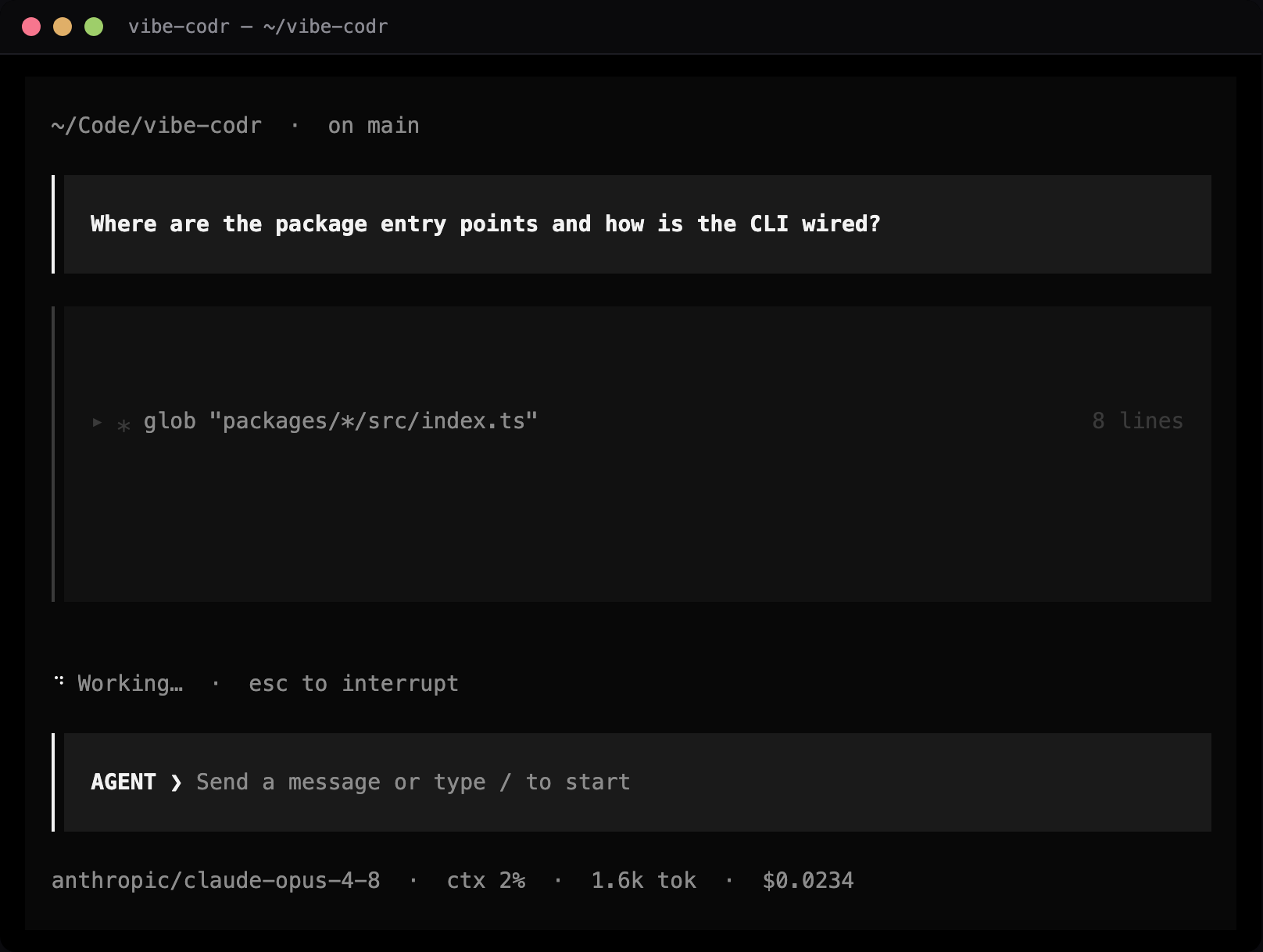Image resolution: width=1263 pixels, height=952 pixels.
Task: Click the ctx 2% context indicator
Action: point(486,881)
